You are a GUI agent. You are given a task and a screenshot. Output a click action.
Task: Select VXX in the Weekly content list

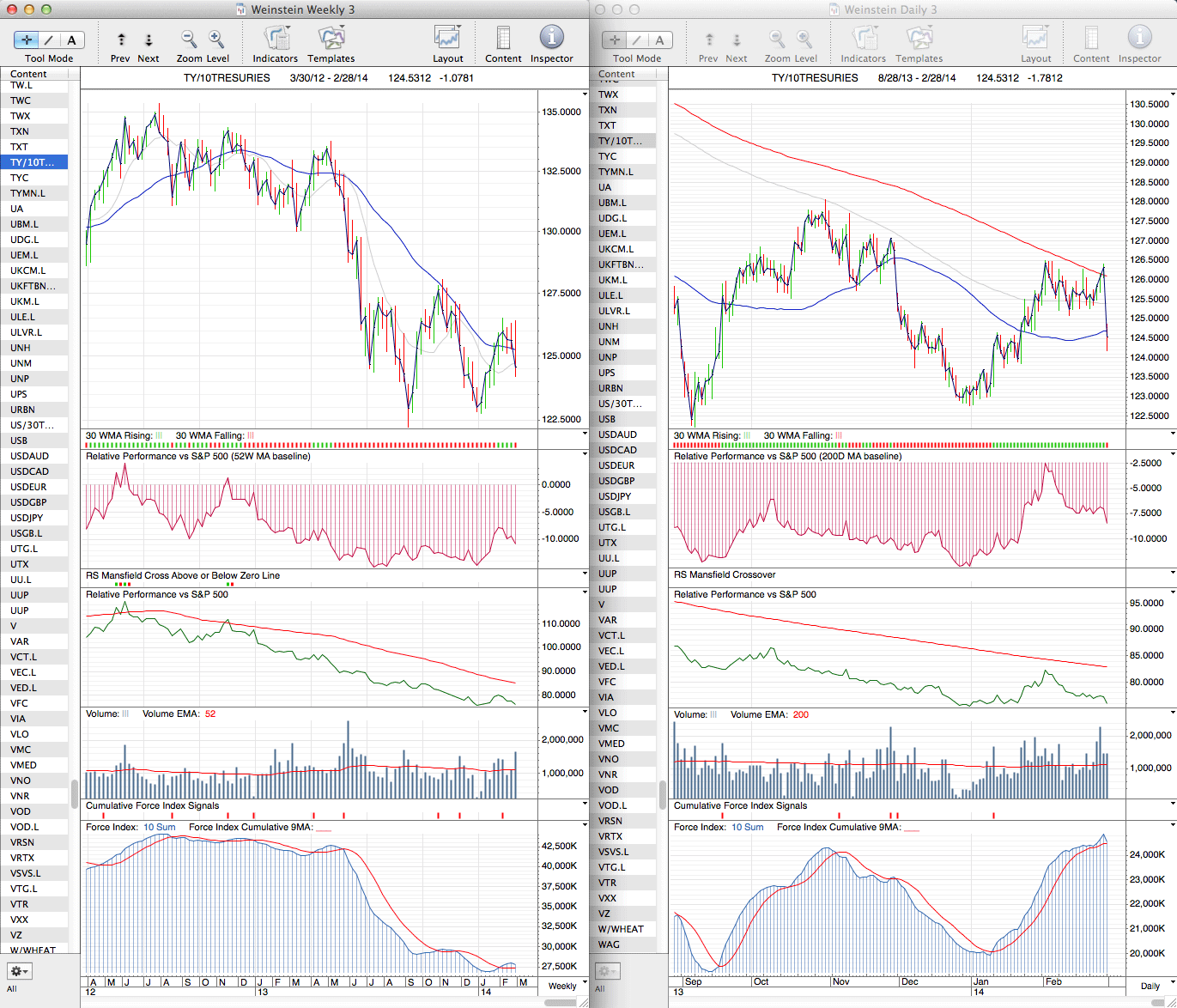(19, 920)
